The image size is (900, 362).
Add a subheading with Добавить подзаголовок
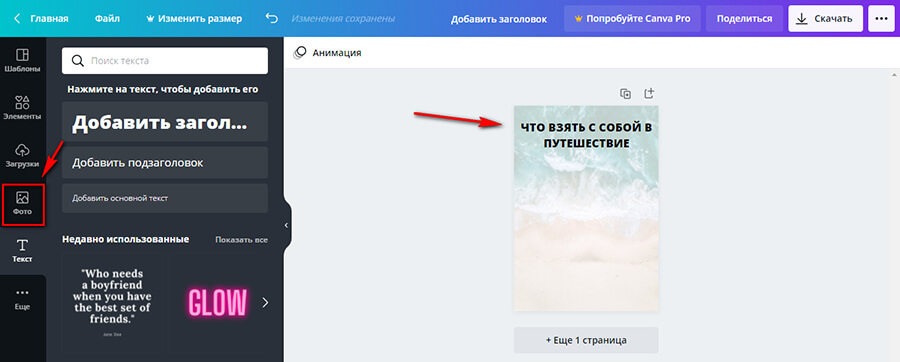tap(165, 162)
